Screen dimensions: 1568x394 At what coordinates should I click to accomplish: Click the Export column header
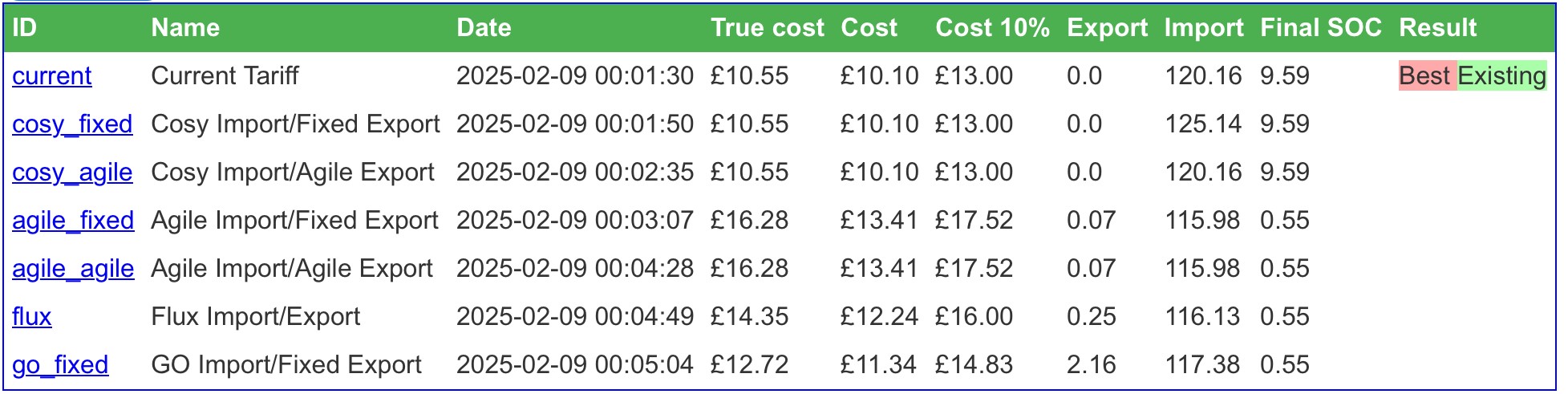point(1107,28)
